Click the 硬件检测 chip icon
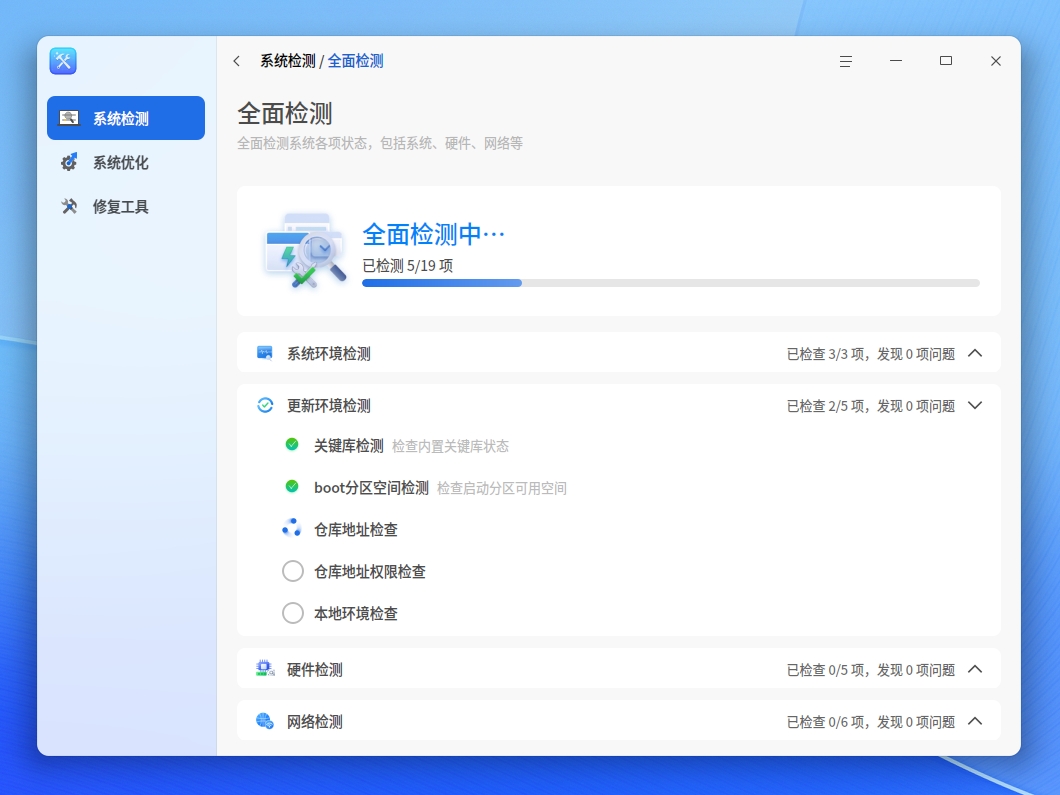The image size is (1060, 795). click(265, 669)
